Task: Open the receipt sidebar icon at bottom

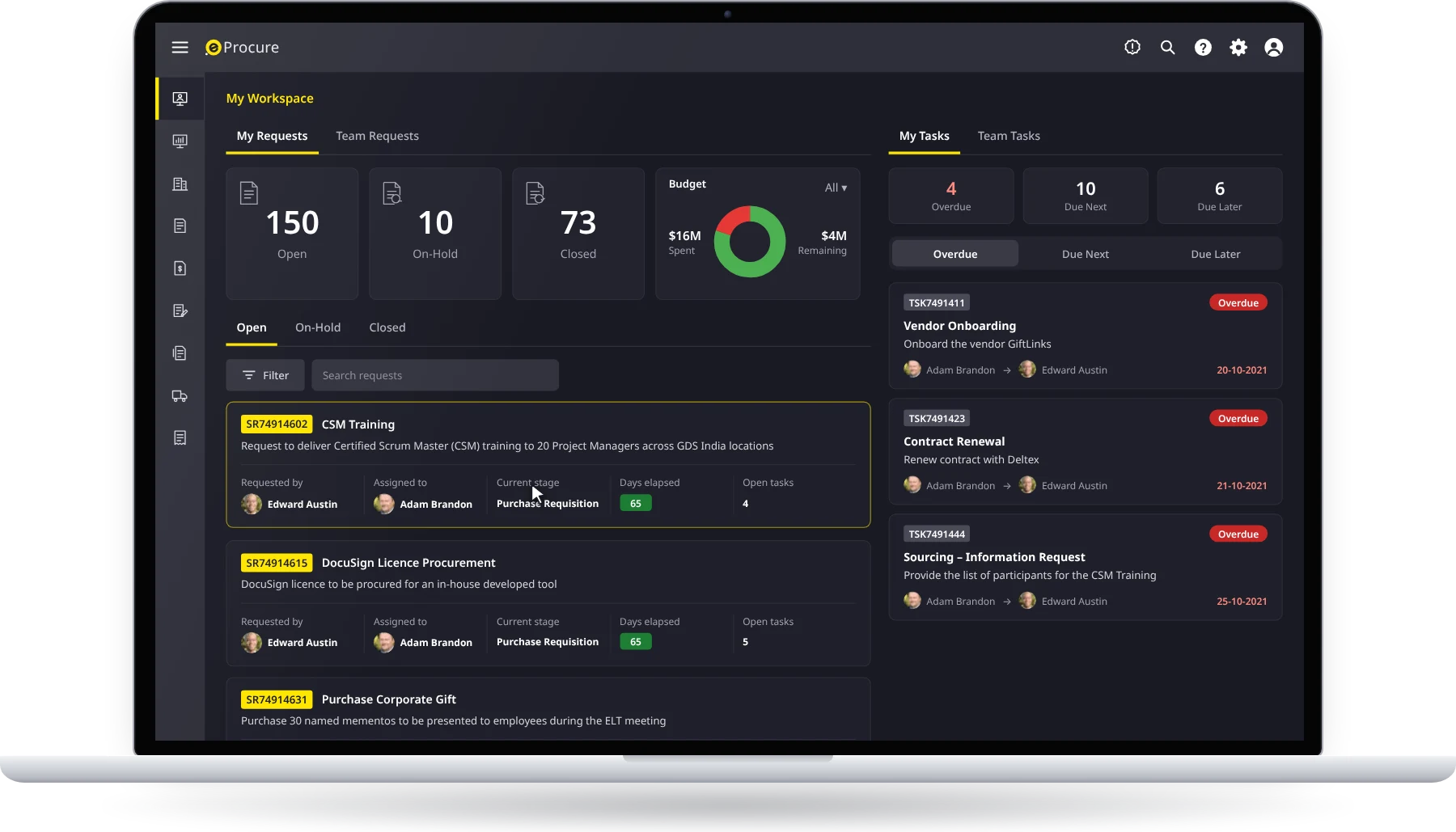Action: point(180,438)
